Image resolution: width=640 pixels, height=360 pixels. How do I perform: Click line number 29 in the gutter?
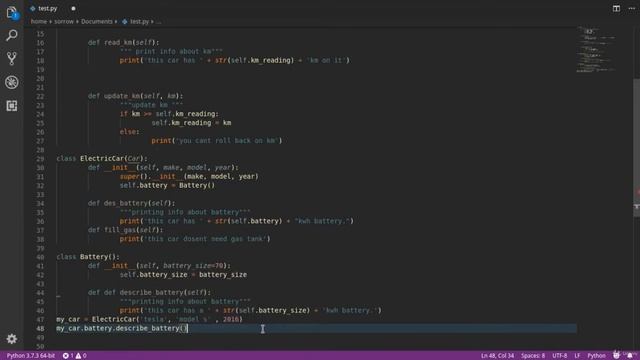click(x=40, y=159)
